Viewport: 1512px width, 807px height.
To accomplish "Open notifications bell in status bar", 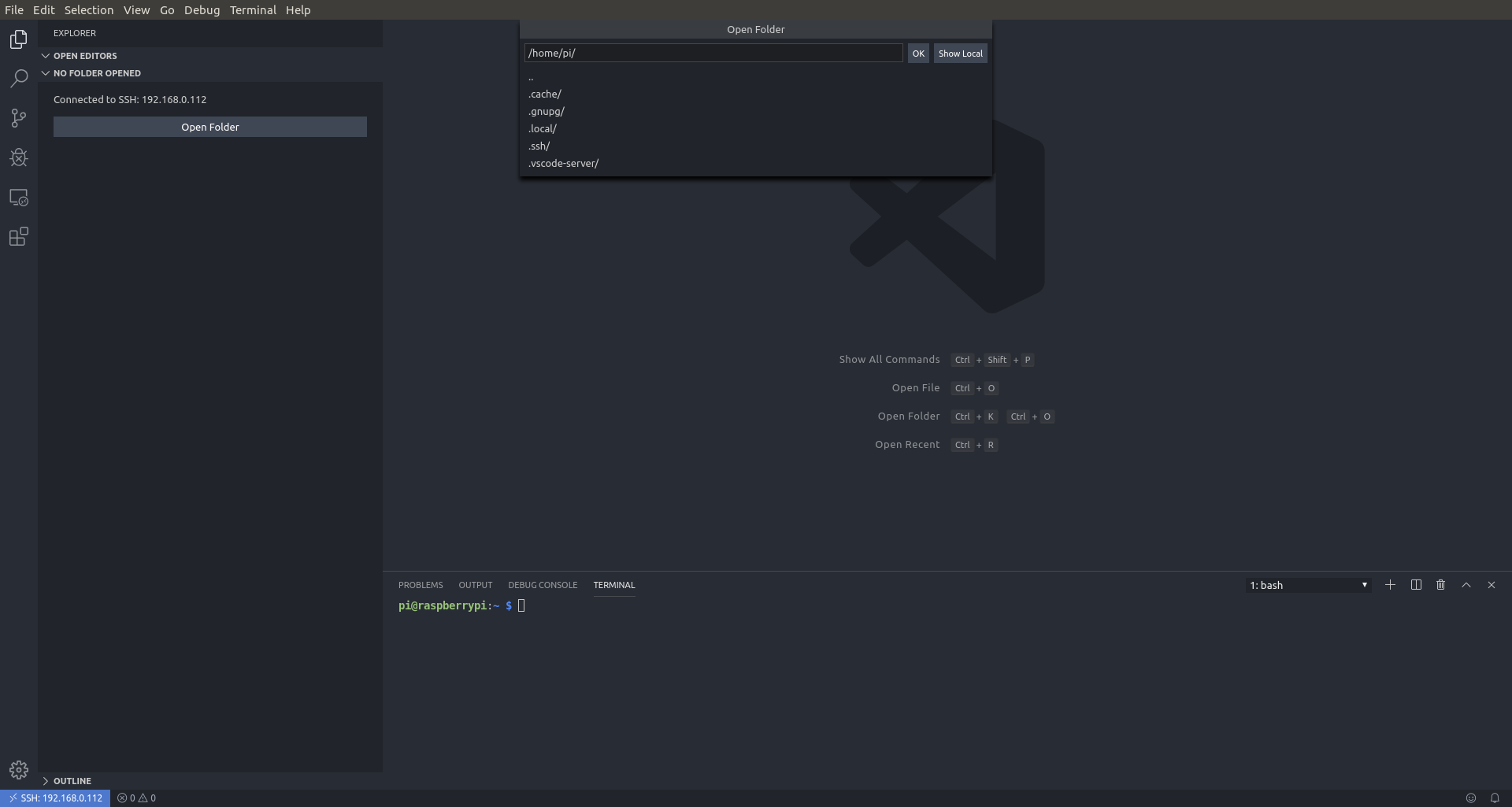I will 1495,798.
